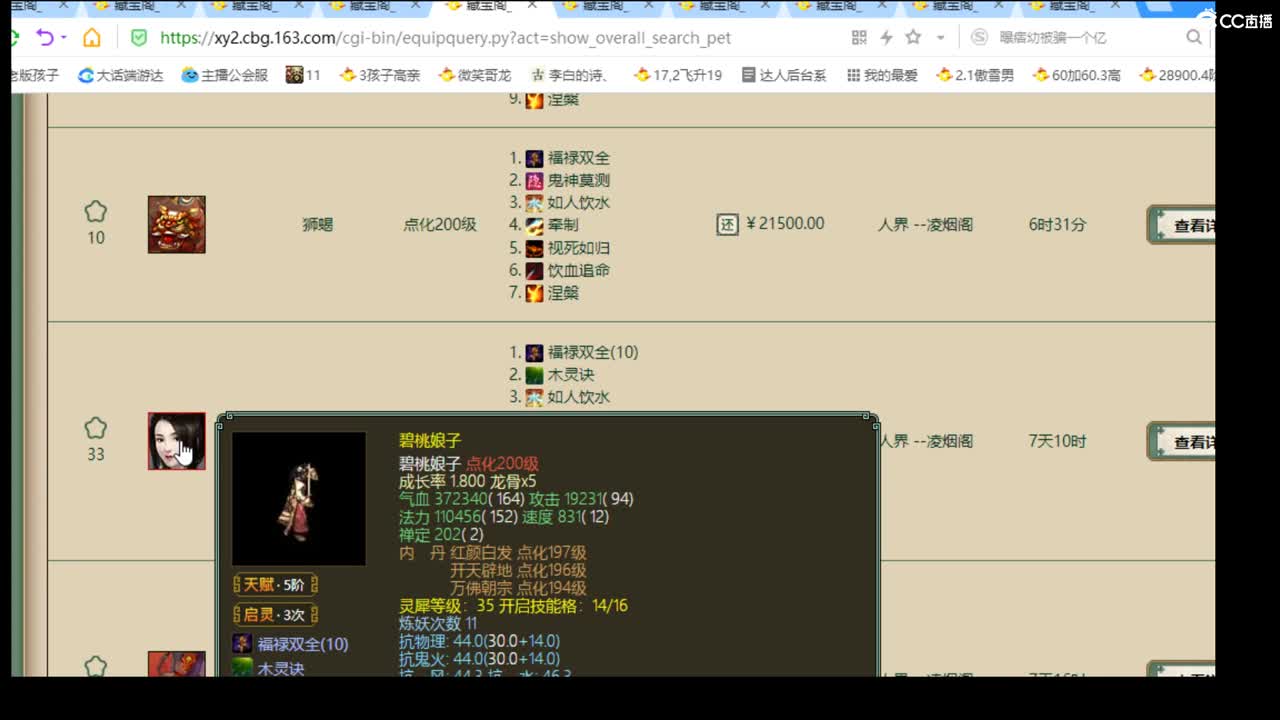1280x720 pixels.
Task: Favorite the 碧桃娘子 listing star above 33
Action: 95,428
